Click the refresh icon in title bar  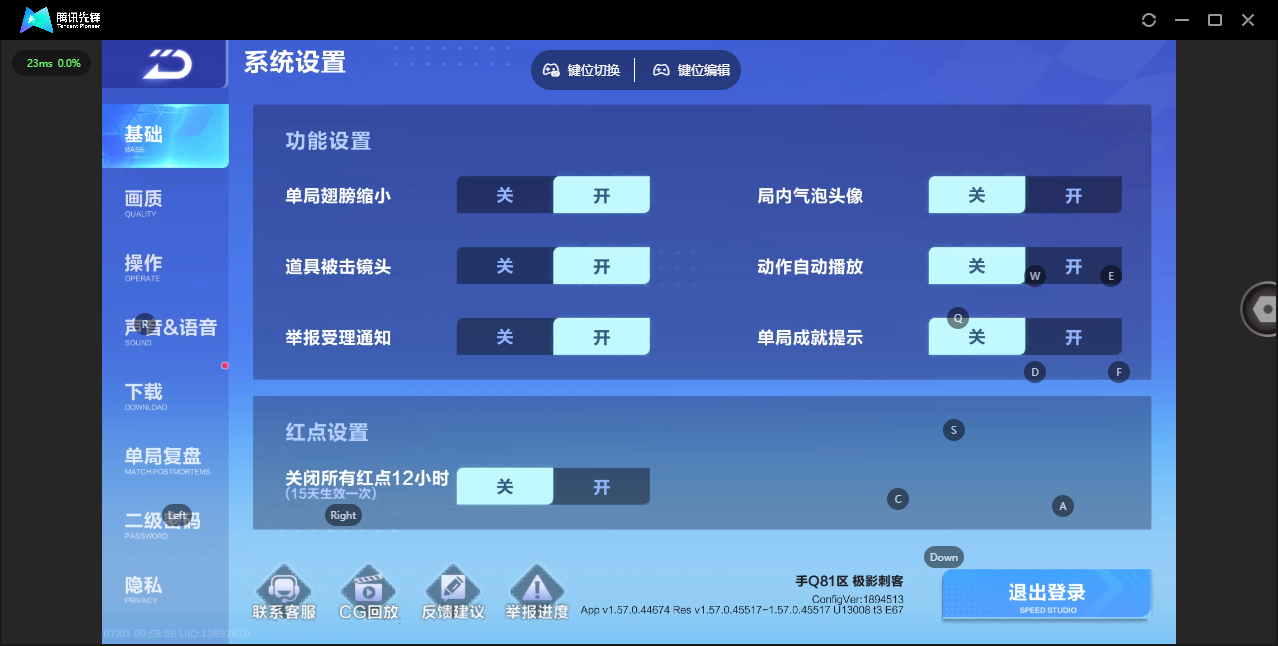click(x=1149, y=20)
